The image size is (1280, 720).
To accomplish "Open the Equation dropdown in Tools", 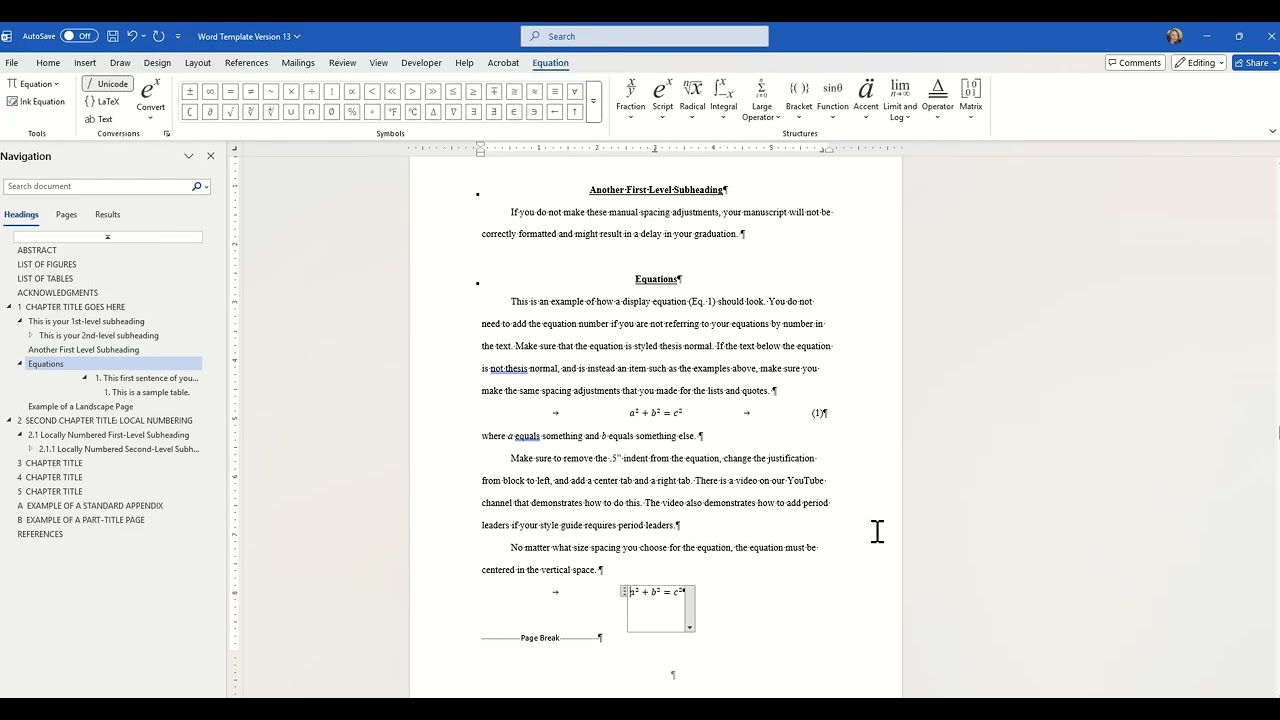I will [x=33, y=84].
